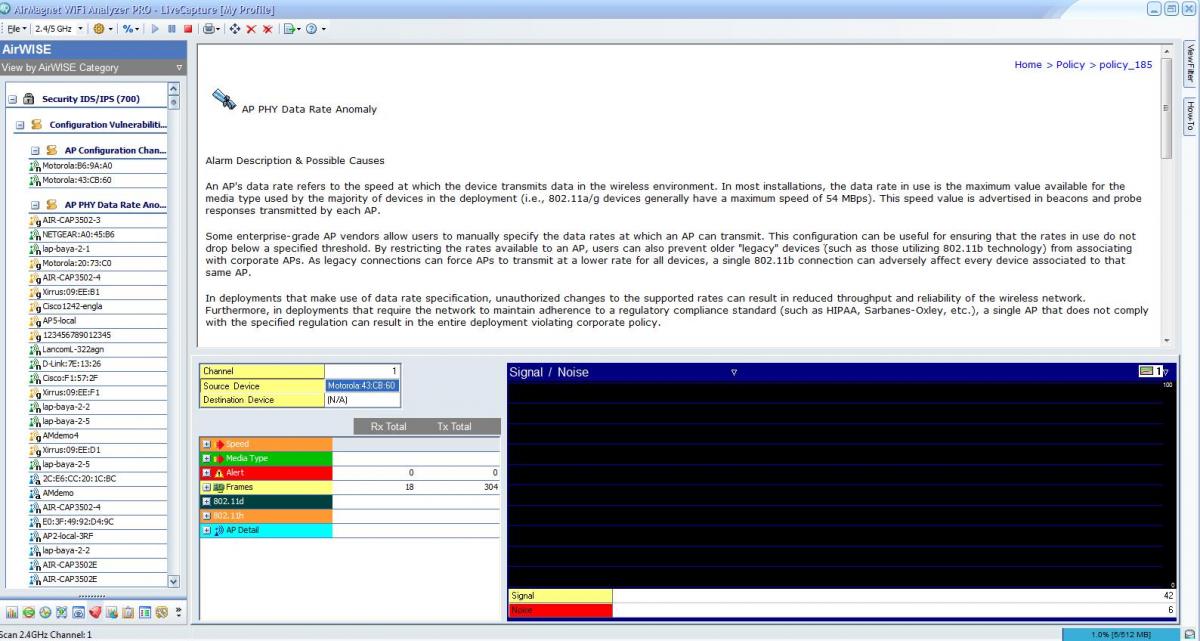Screen dimensions: 1200x641
Task: Click the bar chart icon in bottom navigation
Action: coord(12,612)
